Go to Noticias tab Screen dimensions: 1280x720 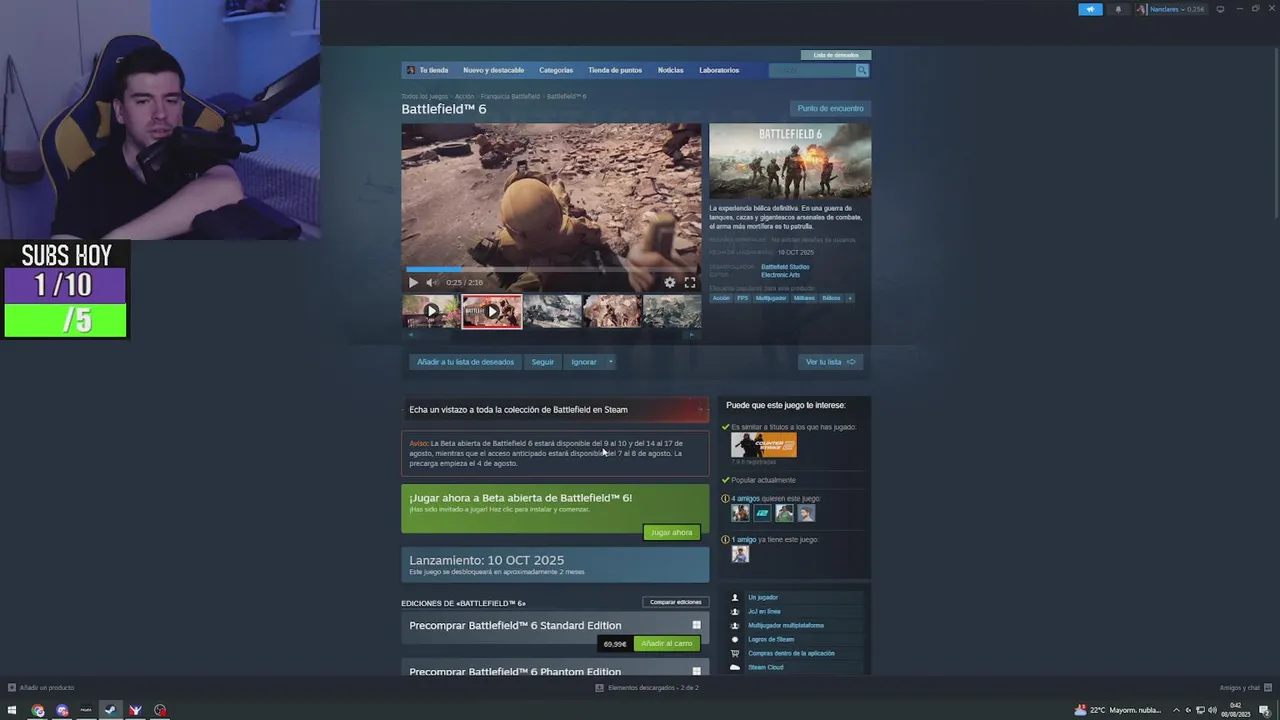[x=670, y=70]
